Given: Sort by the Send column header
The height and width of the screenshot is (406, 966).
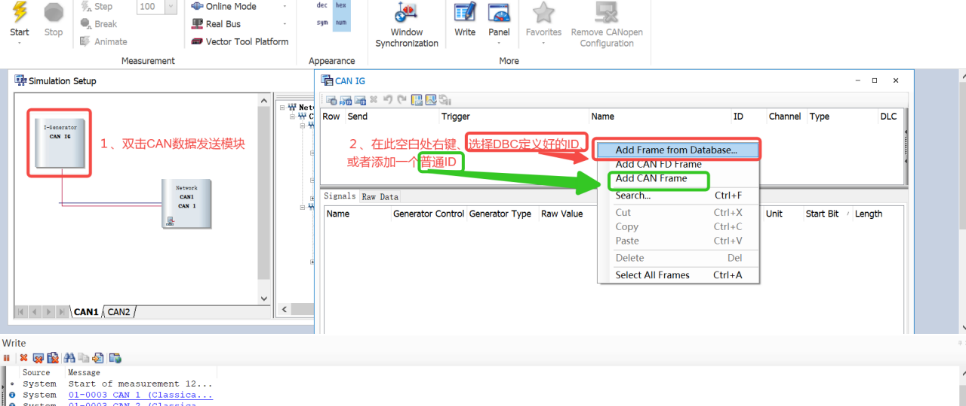Looking at the screenshot, I should coord(391,116).
